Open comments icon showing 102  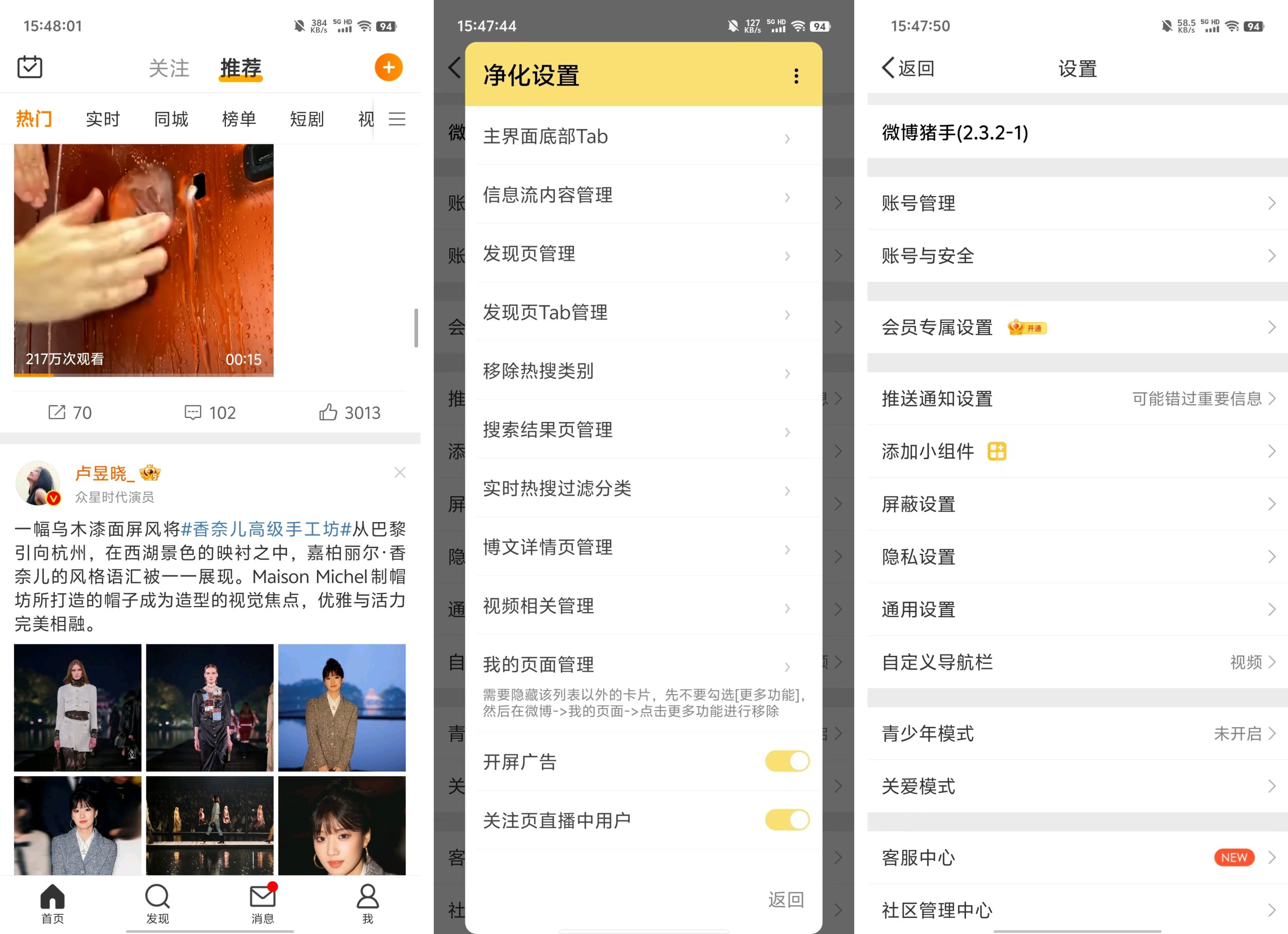(x=193, y=412)
